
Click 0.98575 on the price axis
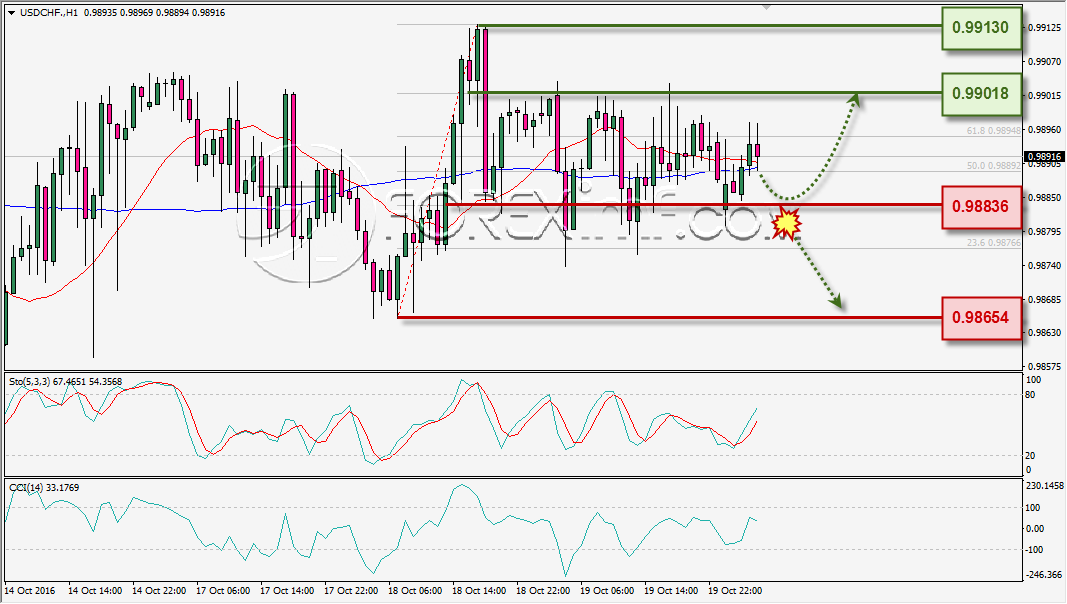tap(1043, 367)
